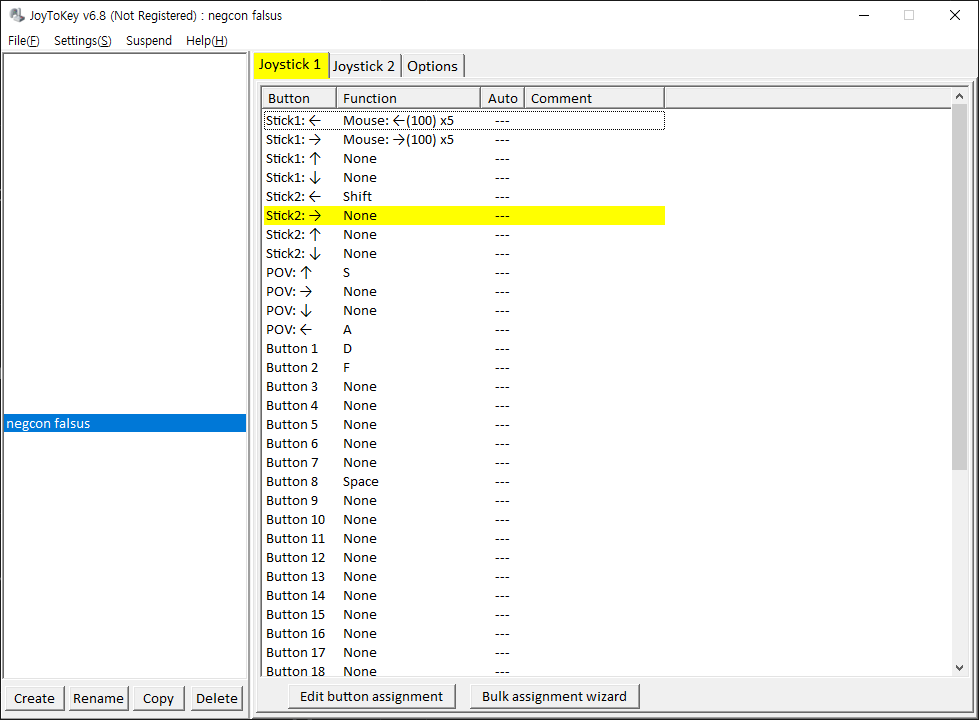Click the Delete profile button
The height and width of the screenshot is (720, 979).
click(217, 698)
